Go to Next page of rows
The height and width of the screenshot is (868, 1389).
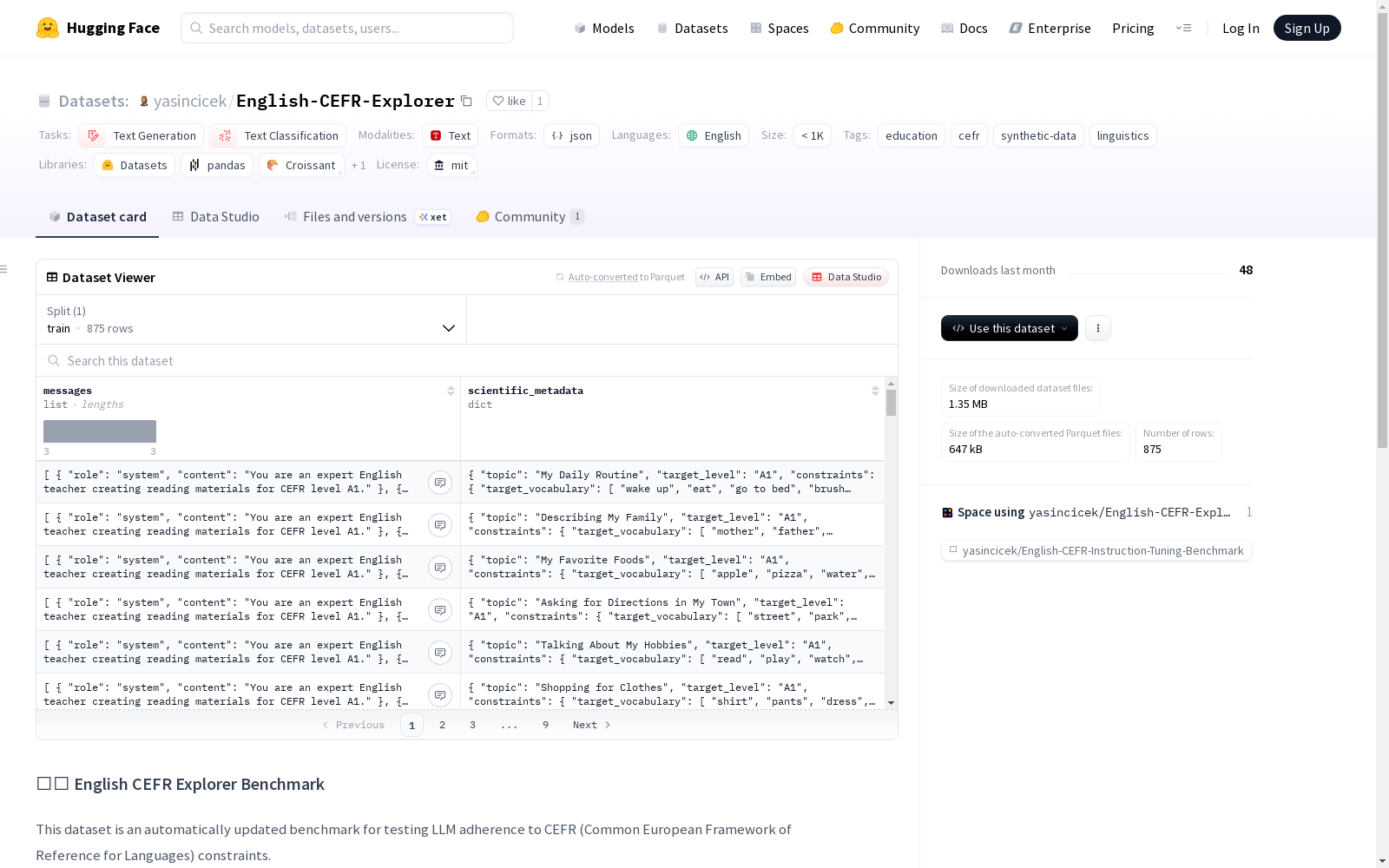point(592,725)
